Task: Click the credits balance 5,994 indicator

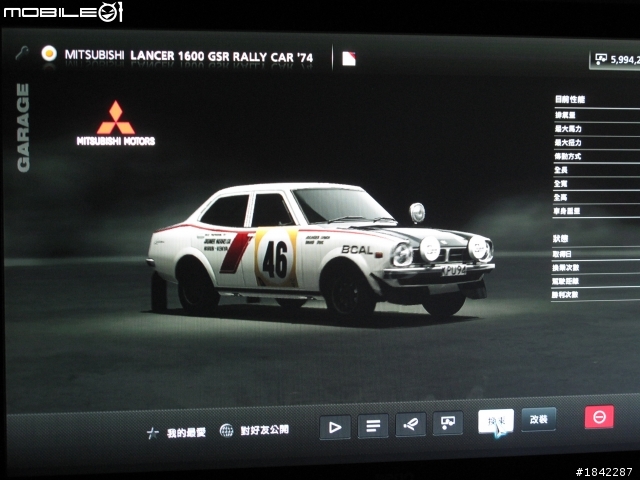Action: coord(616,60)
